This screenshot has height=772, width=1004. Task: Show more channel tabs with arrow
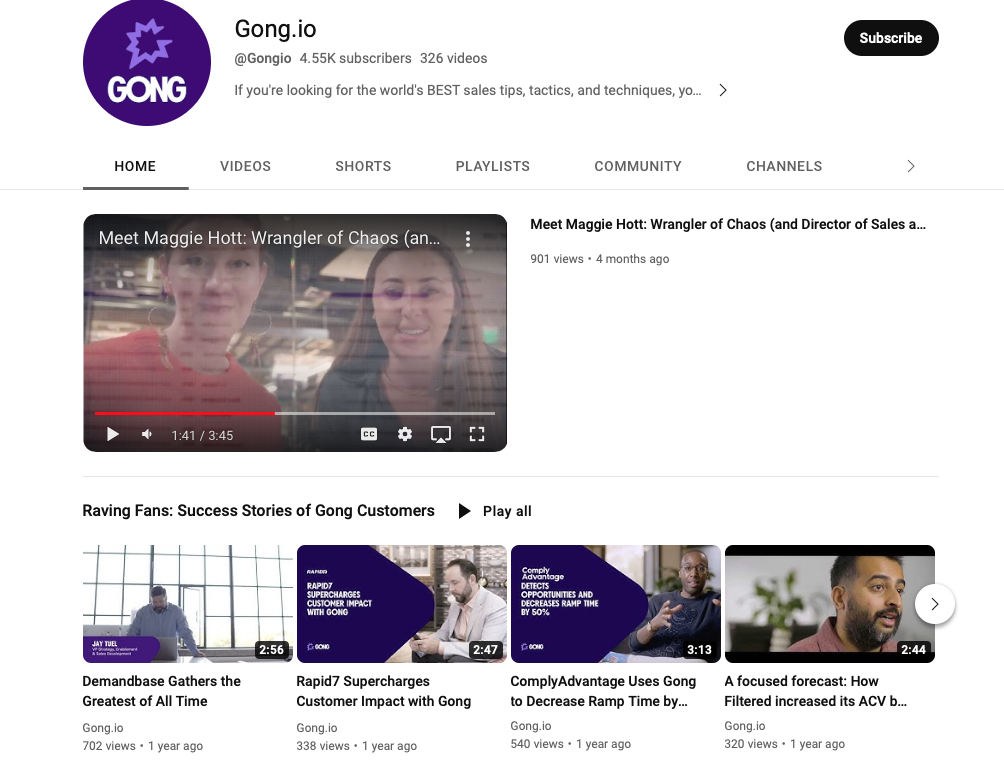[911, 166]
